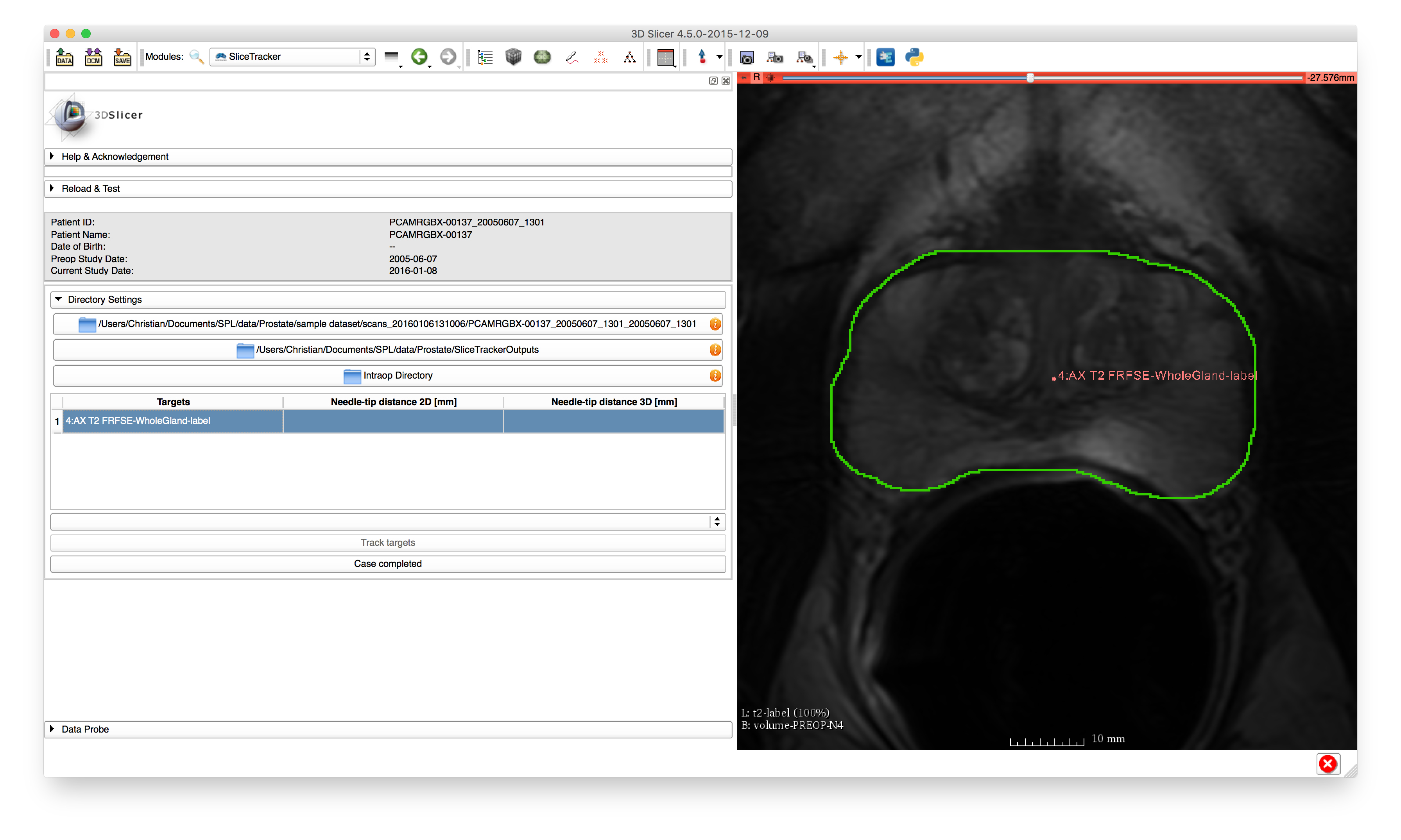The width and height of the screenshot is (1401, 840).
Task: Click the load DATA icon
Action: point(64,57)
